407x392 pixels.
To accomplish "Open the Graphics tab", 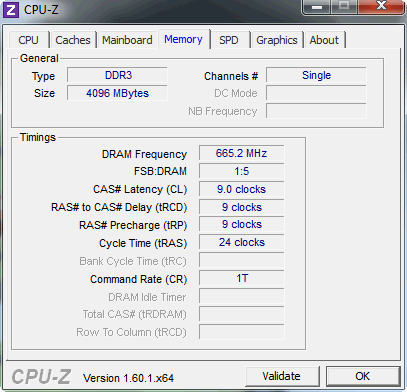I will coord(277,40).
